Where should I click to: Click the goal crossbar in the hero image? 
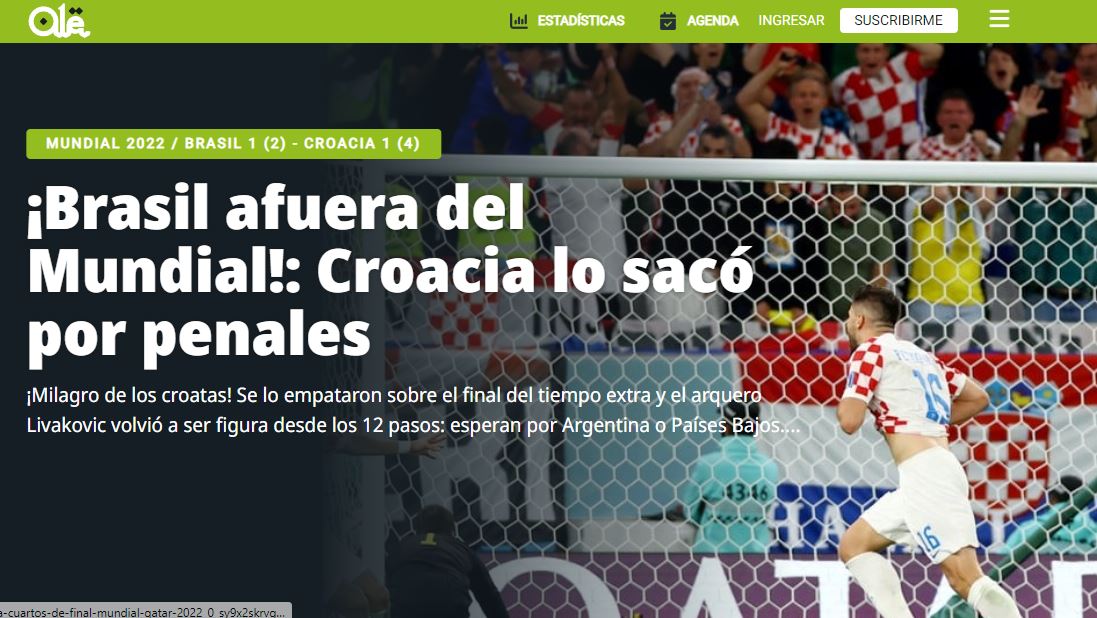(742, 169)
